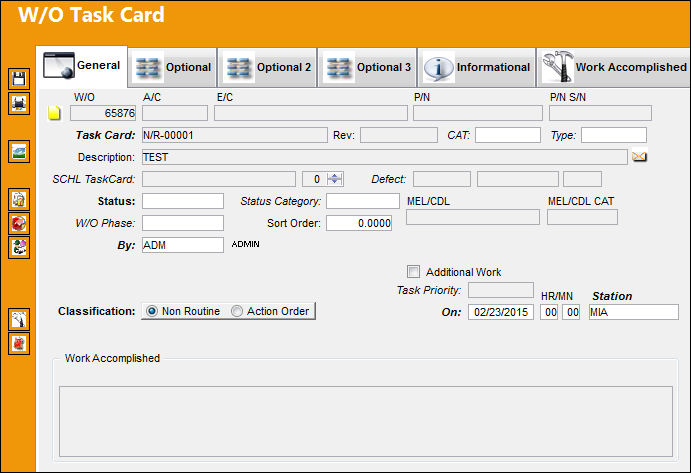Go to the Informational tab

(477, 67)
